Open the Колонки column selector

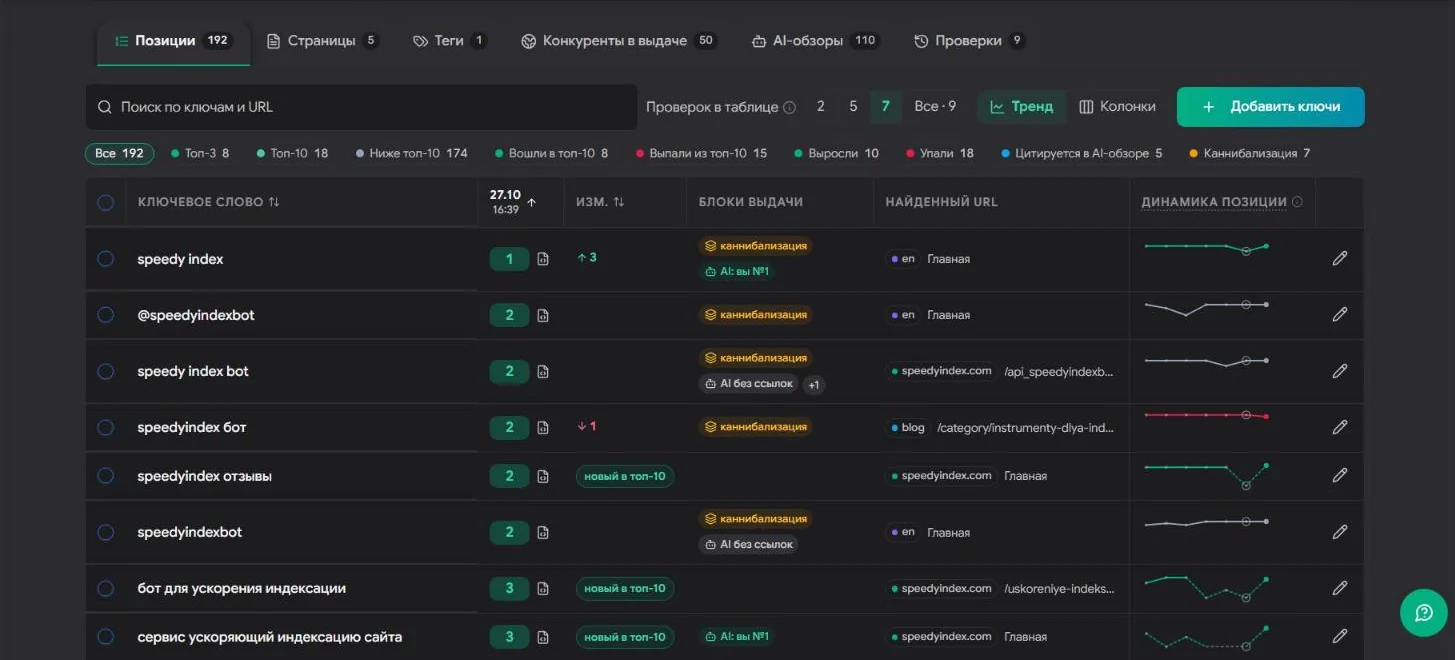point(1117,107)
